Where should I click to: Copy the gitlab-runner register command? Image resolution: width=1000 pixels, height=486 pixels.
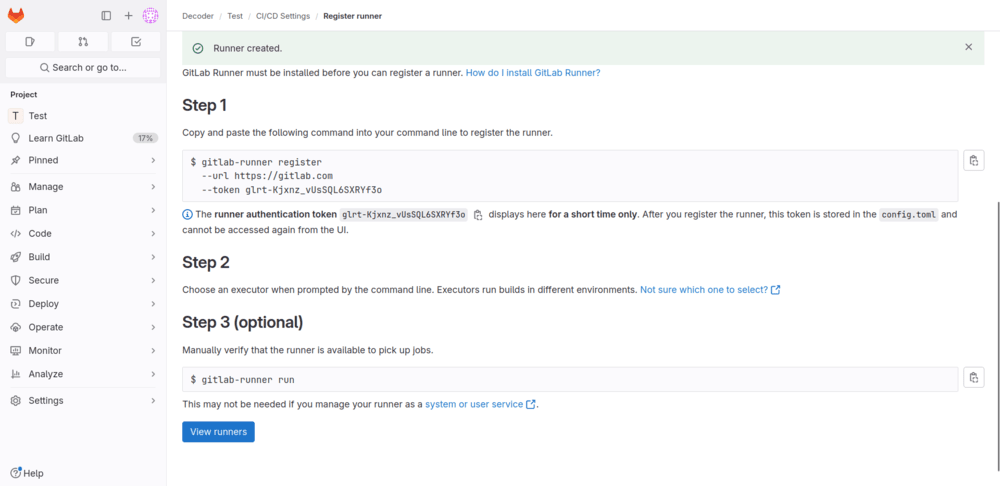click(x=974, y=161)
